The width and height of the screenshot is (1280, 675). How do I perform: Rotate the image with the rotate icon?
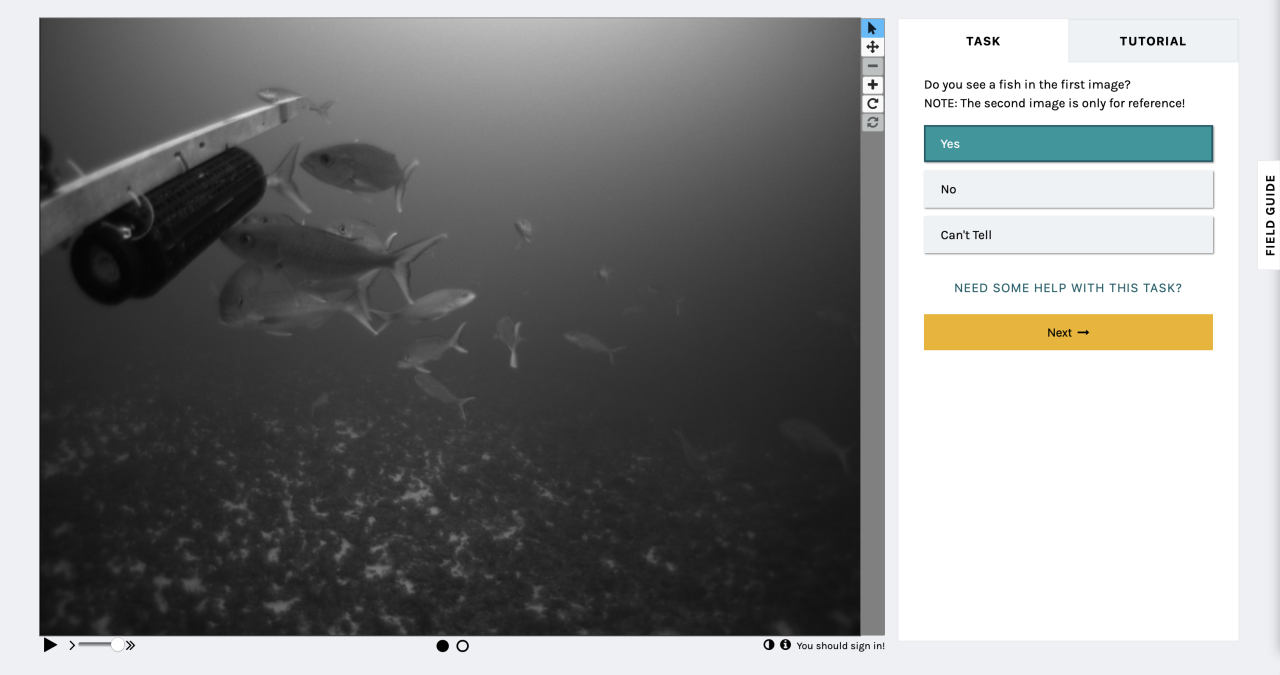click(x=872, y=104)
